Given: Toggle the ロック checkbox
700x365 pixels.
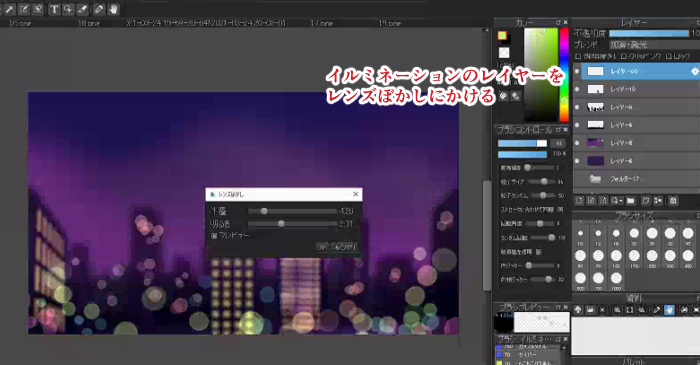Looking at the screenshot, I should click(668, 56).
